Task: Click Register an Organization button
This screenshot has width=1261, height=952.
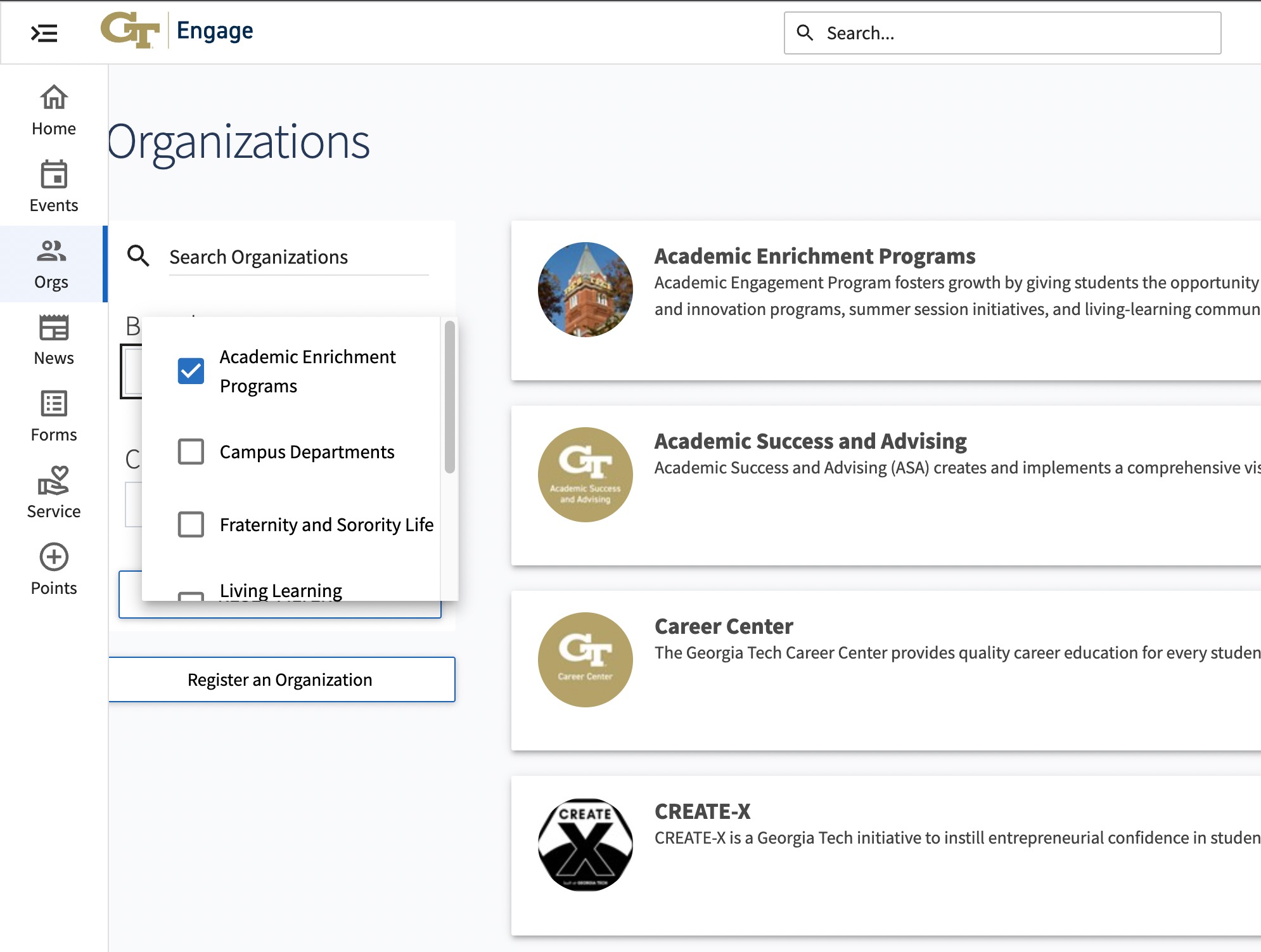Action: click(x=281, y=679)
